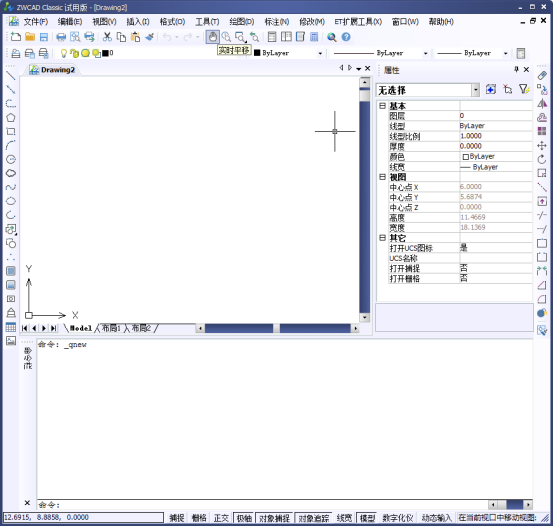The image size is (553, 527).
Task: Toggle 线宽 lineweight display in status bar
Action: click(x=344, y=518)
